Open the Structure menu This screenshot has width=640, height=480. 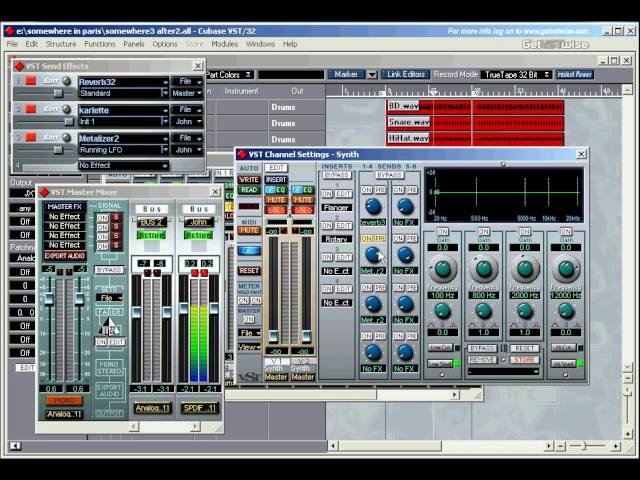[61, 44]
